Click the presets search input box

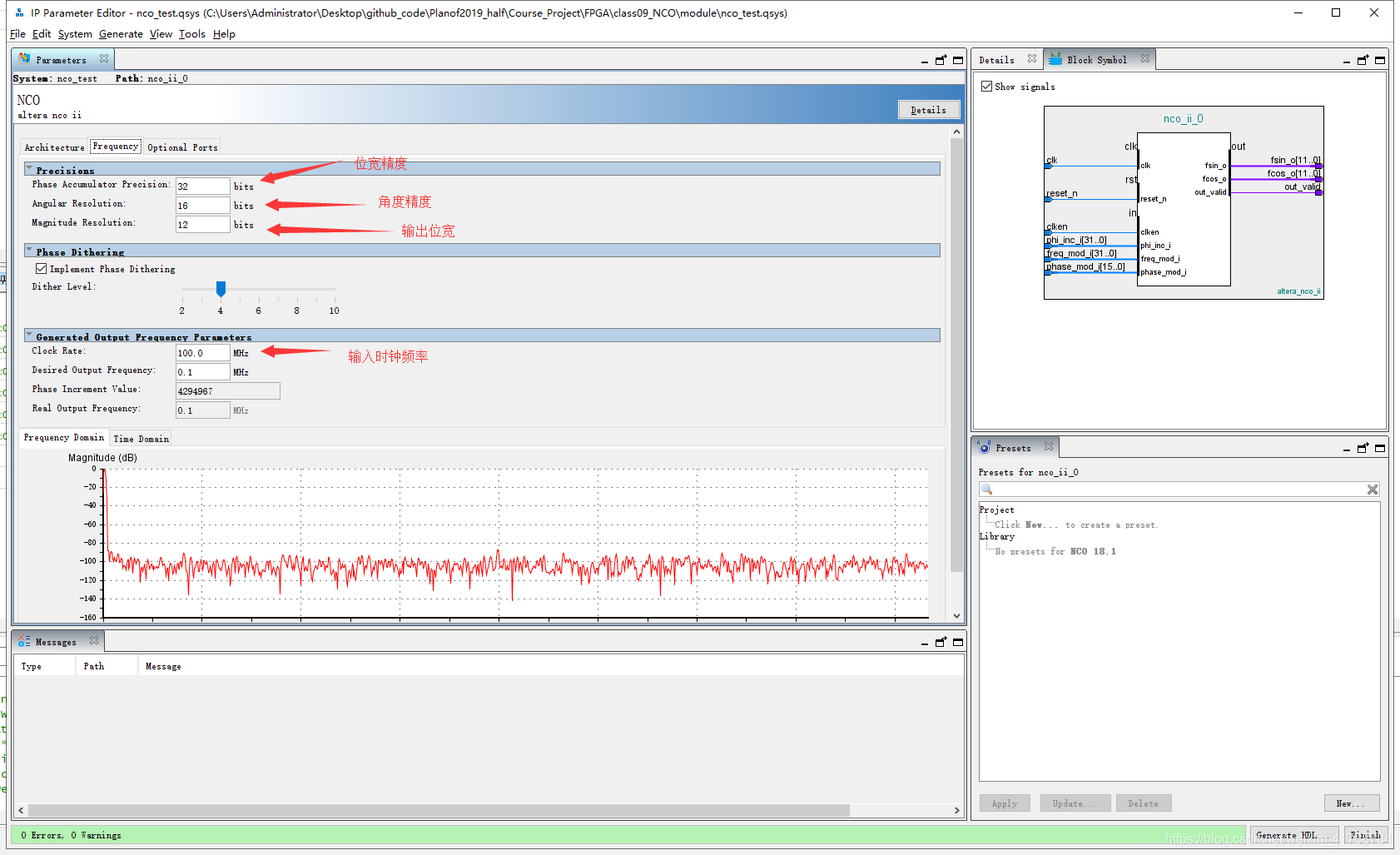point(1179,490)
